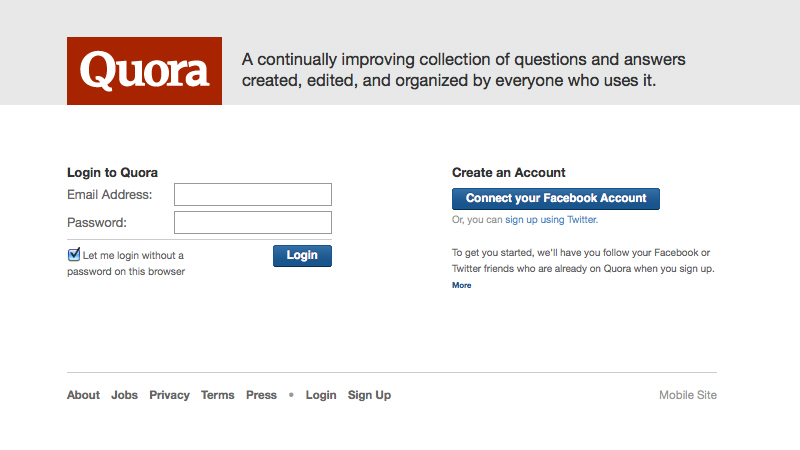Click the Sign Up footer link
Image resolution: width=800 pixels, height=450 pixels.
pos(369,395)
